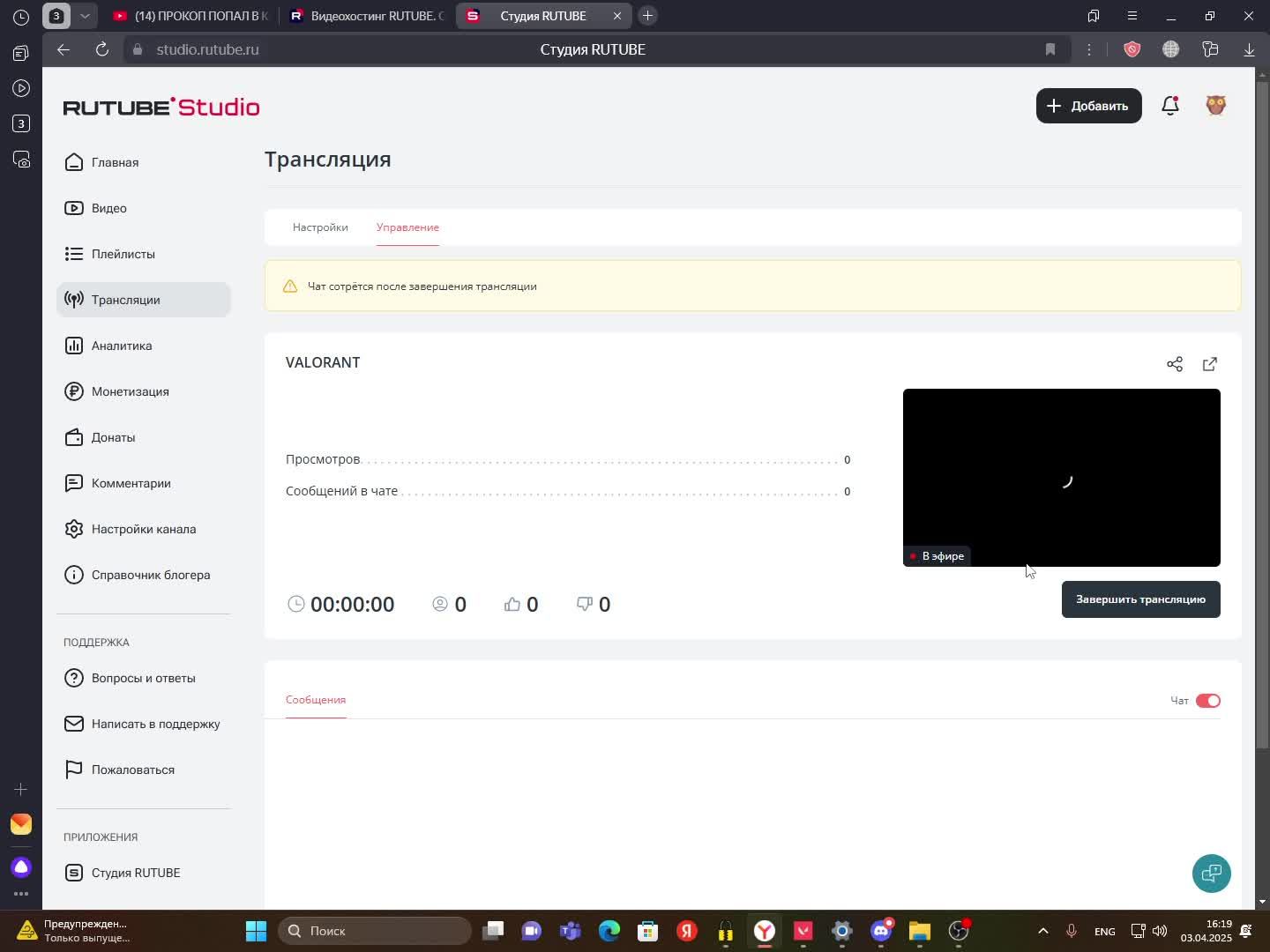Image resolution: width=1270 pixels, height=952 pixels.
Task: Open Видео section in sidebar
Action: pos(143,208)
